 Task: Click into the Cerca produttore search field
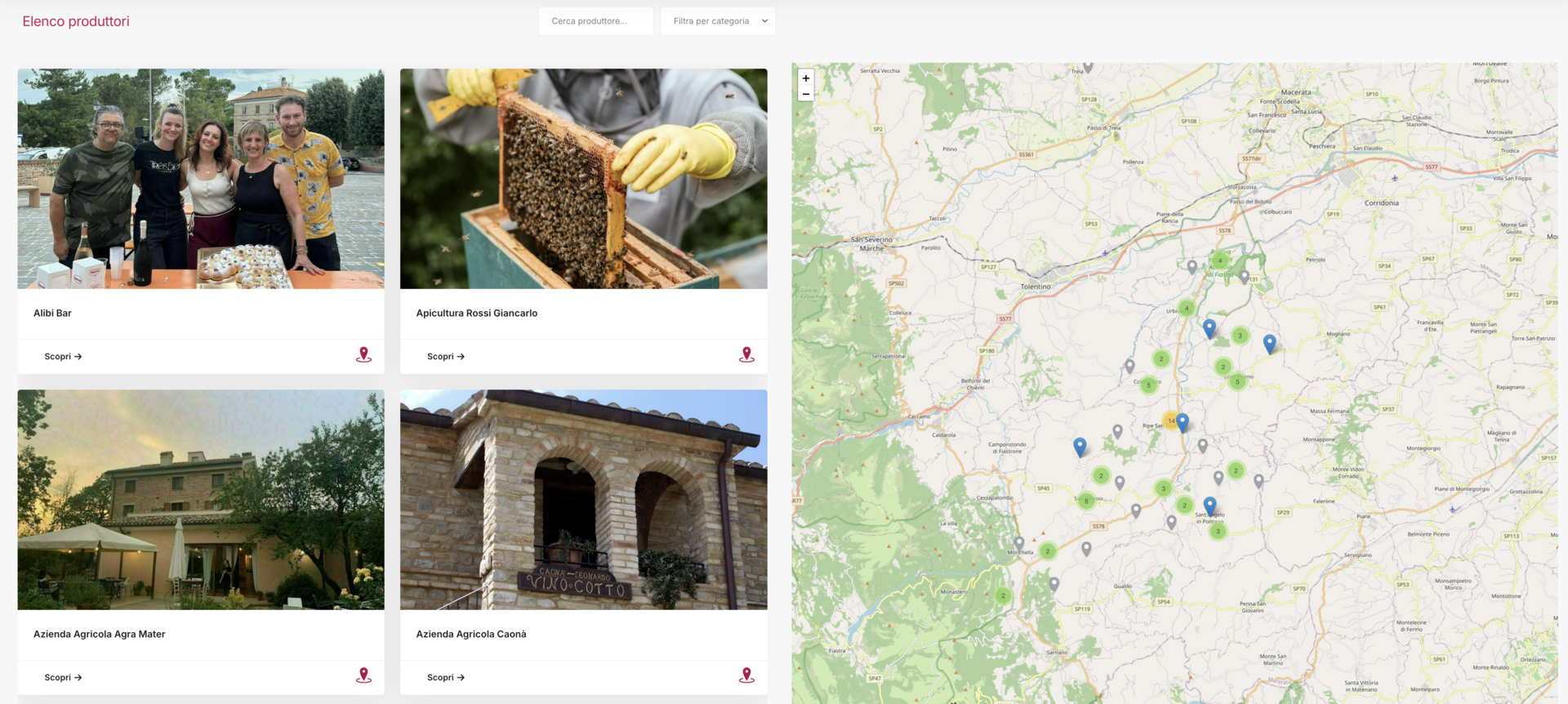click(595, 21)
